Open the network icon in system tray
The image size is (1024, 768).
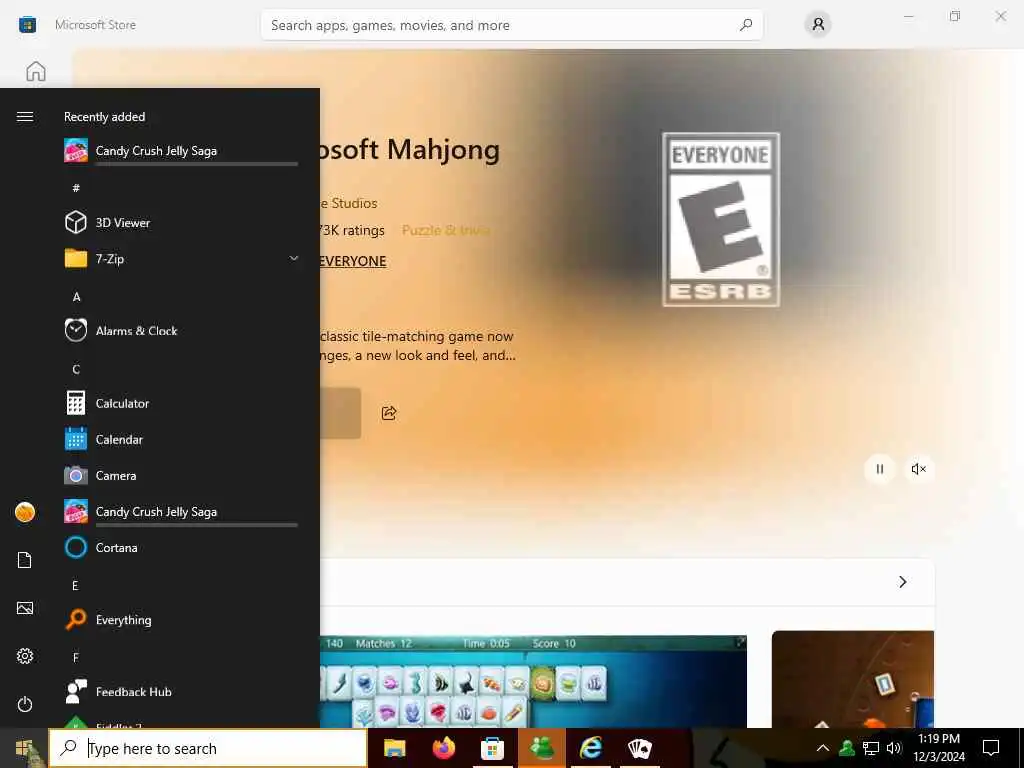(871, 748)
